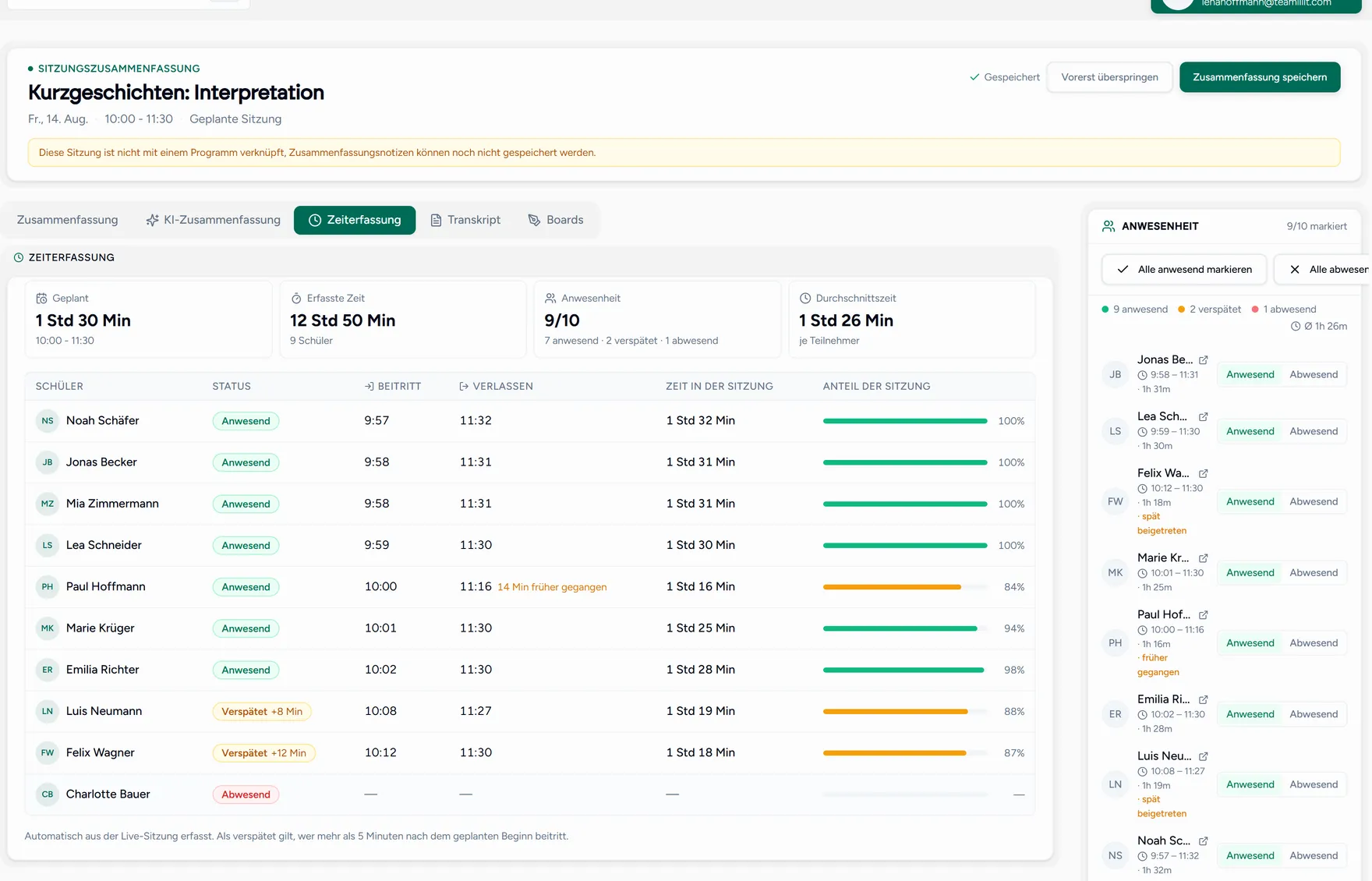Click the Gespeichert checkmark icon
Image resolution: width=1372 pixels, height=881 pixels.
click(974, 77)
